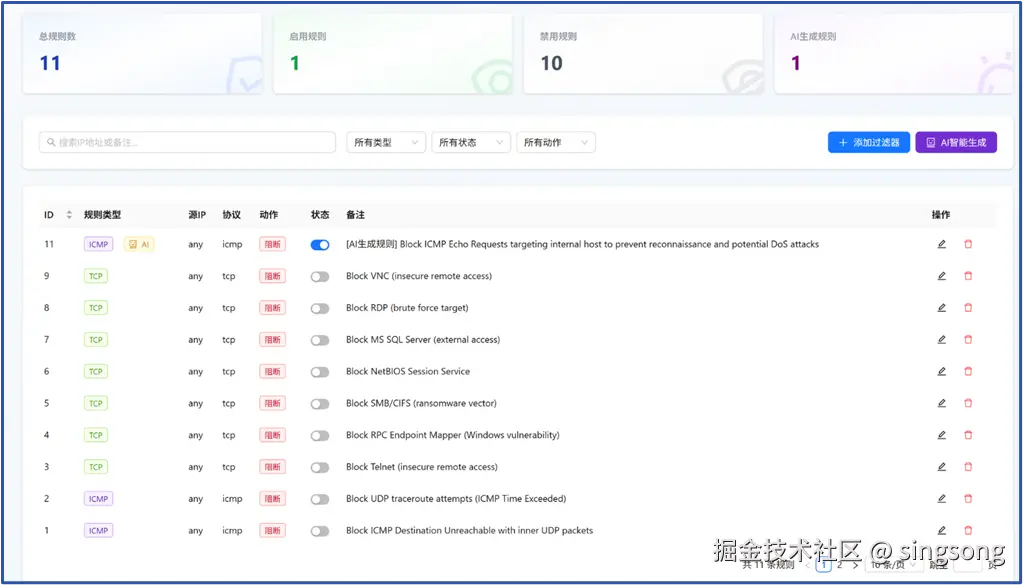Enable the Block RDP rule toggle

pyautogui.click(x=320, y=308)
